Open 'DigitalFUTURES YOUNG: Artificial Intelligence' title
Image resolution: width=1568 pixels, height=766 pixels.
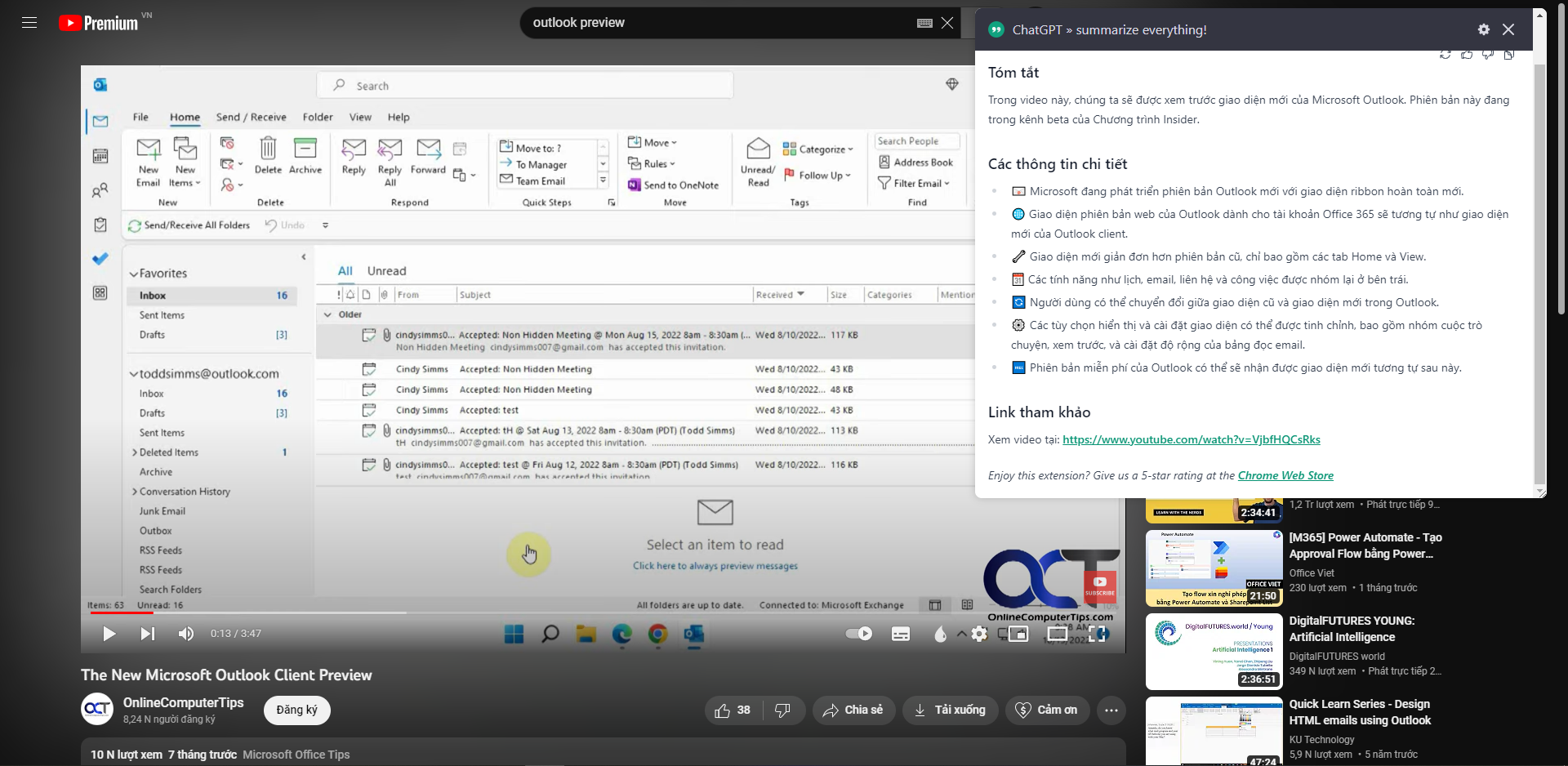coord(1352,629)
